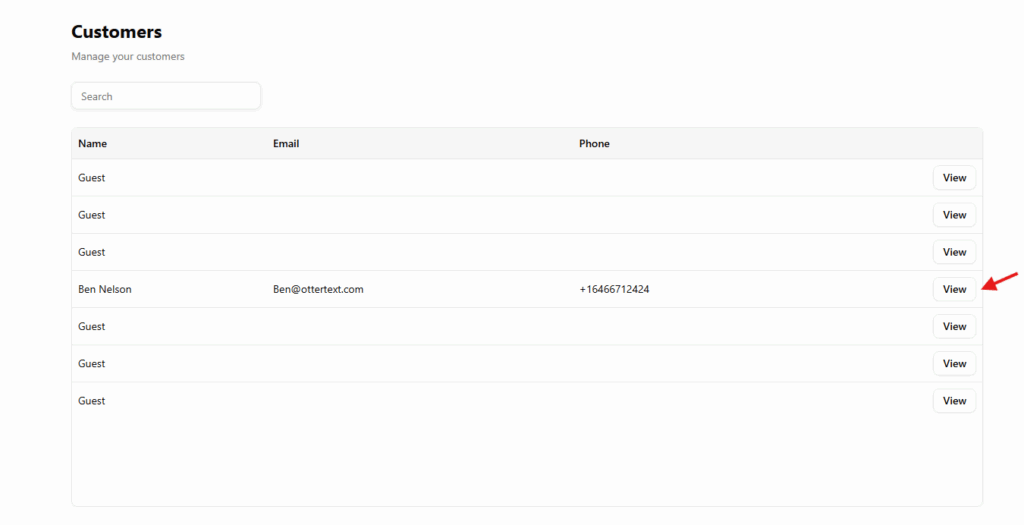Click the Name column header

93,144
